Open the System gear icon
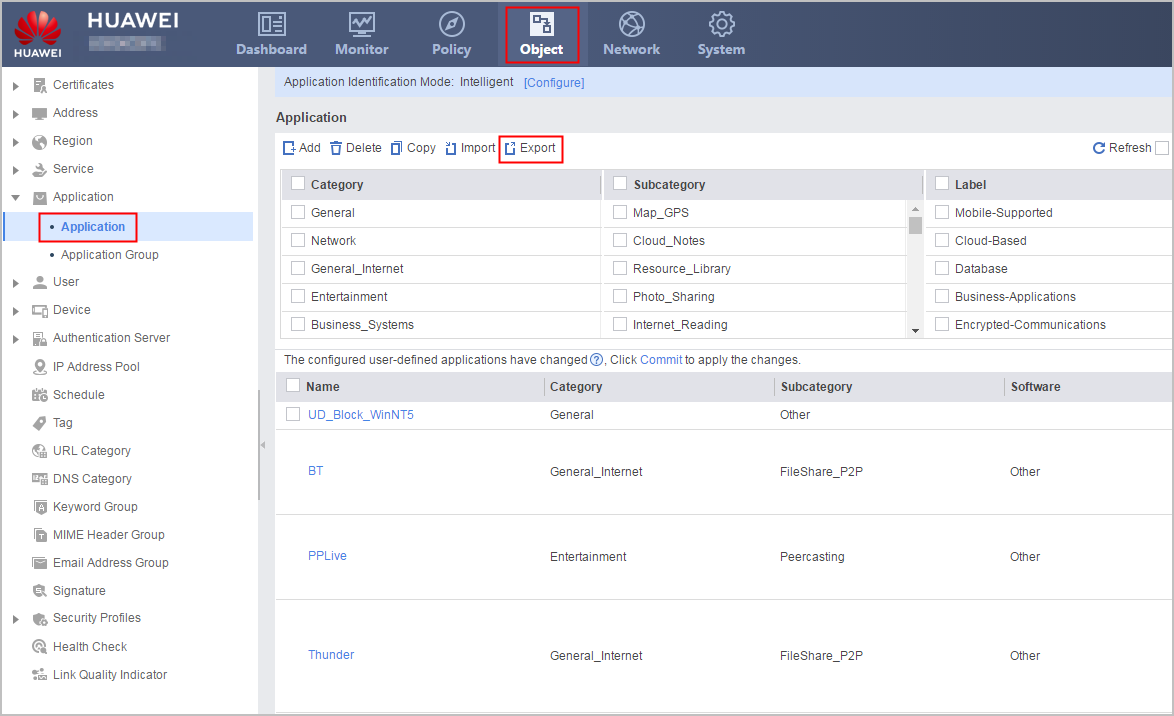This screenshot has width=1174, height=716. [722, 25]
